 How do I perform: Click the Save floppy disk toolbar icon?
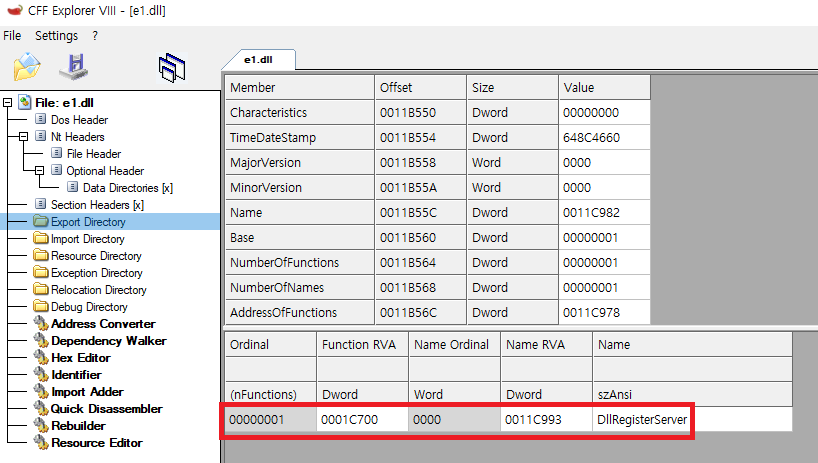[74, 67]
